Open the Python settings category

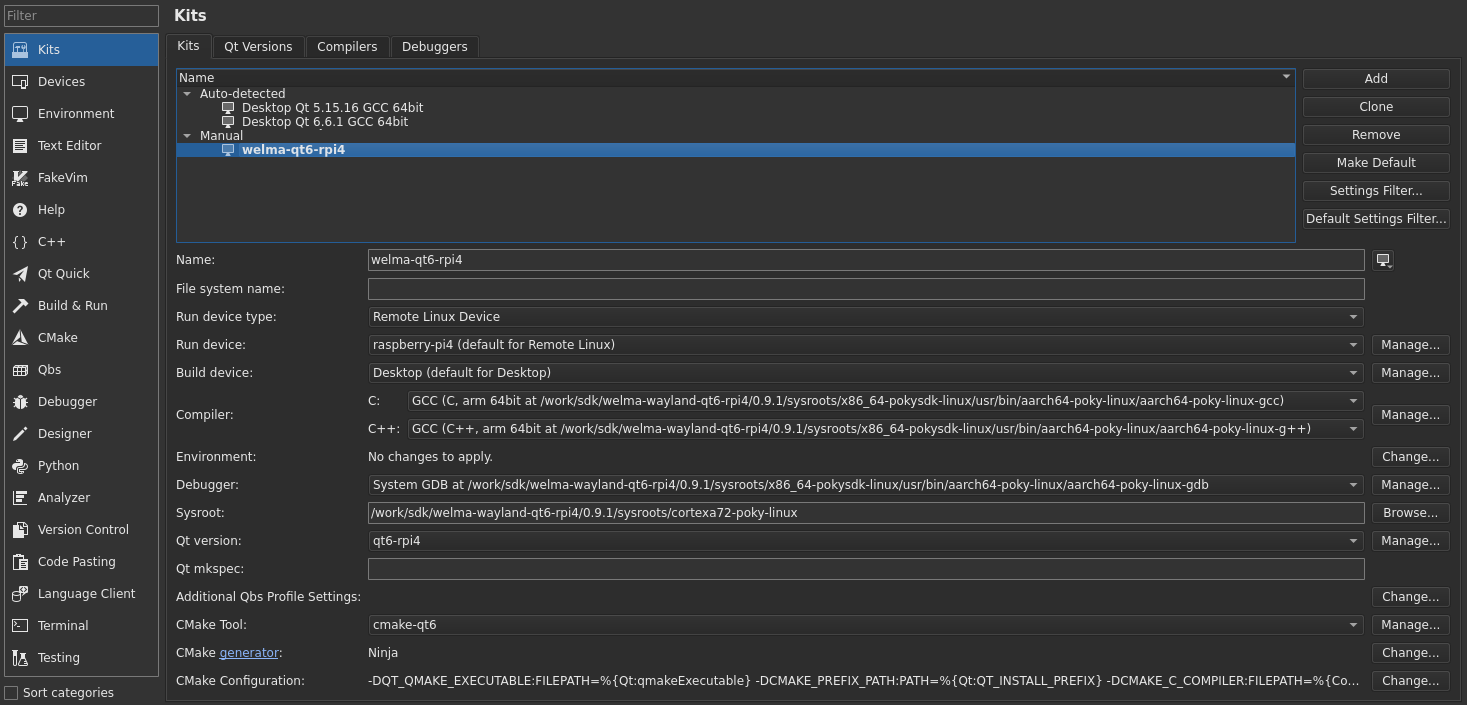pos(58,466)
